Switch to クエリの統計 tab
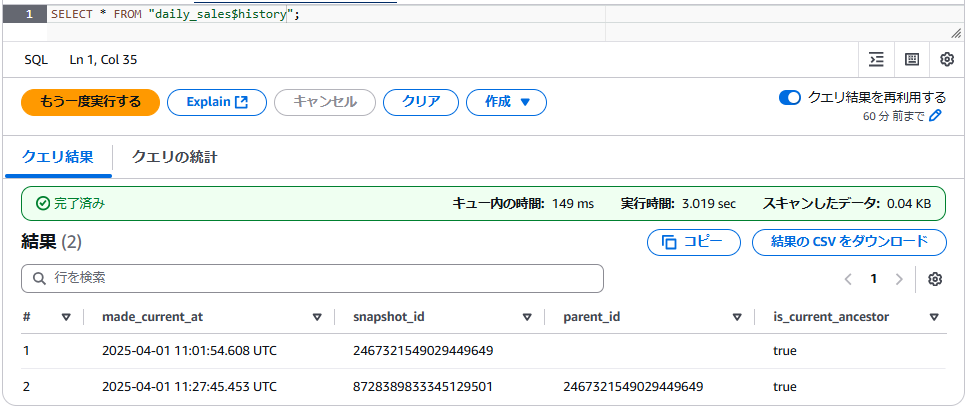969x407 pixels. 174,157
